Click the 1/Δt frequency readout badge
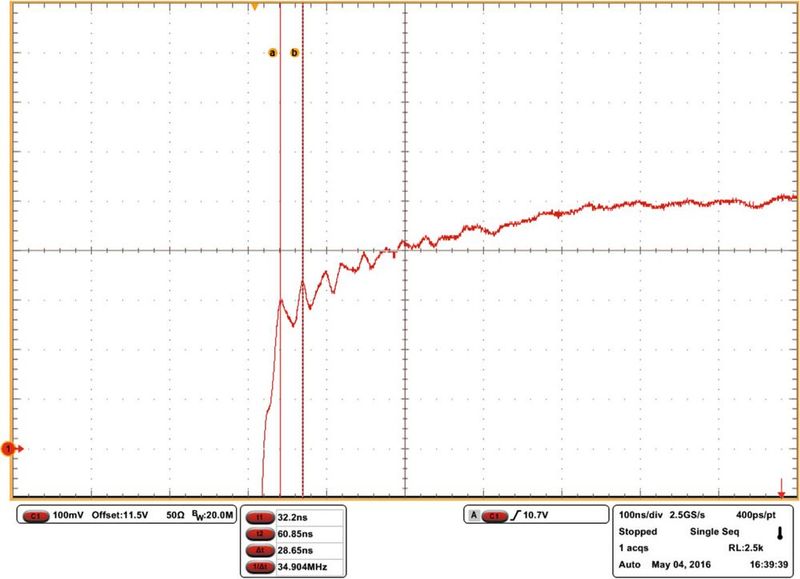 pos(260,567)
